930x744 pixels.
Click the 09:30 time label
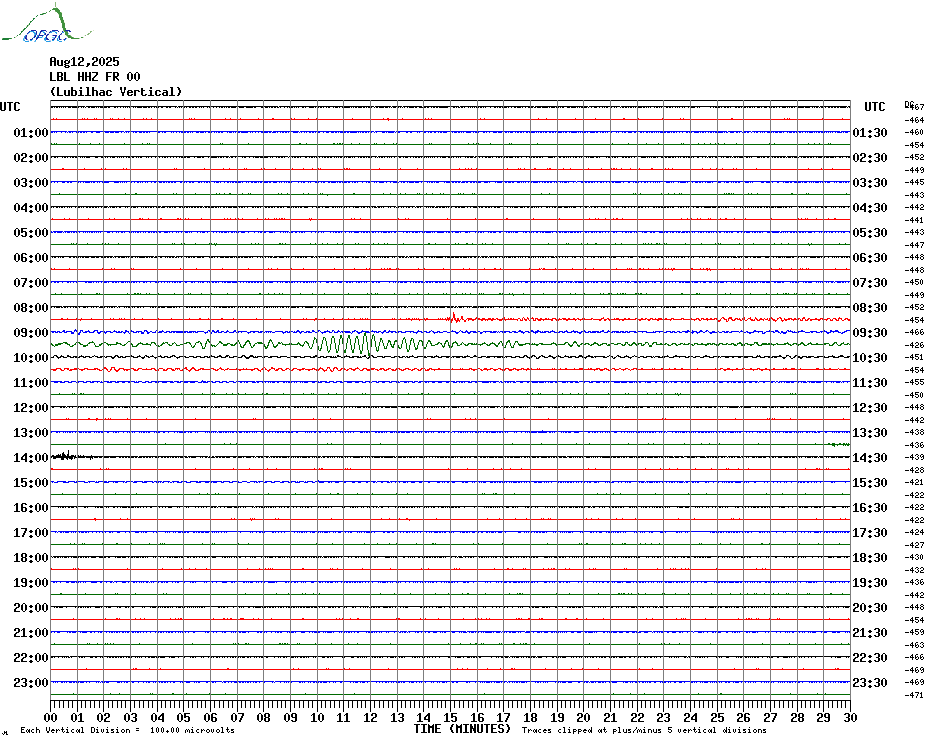coord(870,332)
